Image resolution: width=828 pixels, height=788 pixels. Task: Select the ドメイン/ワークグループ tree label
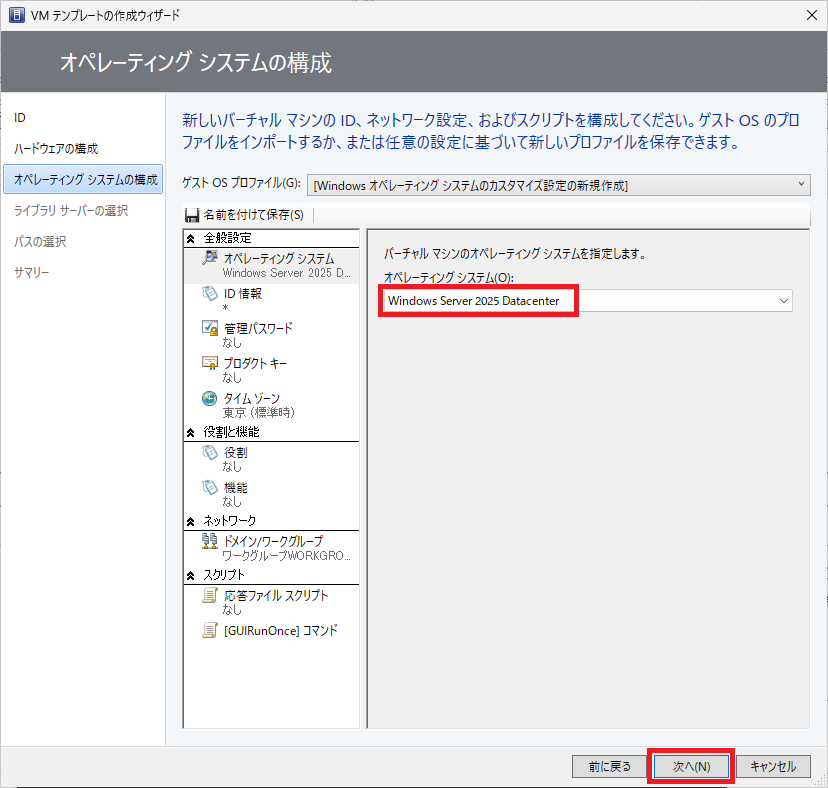(273, 541)
